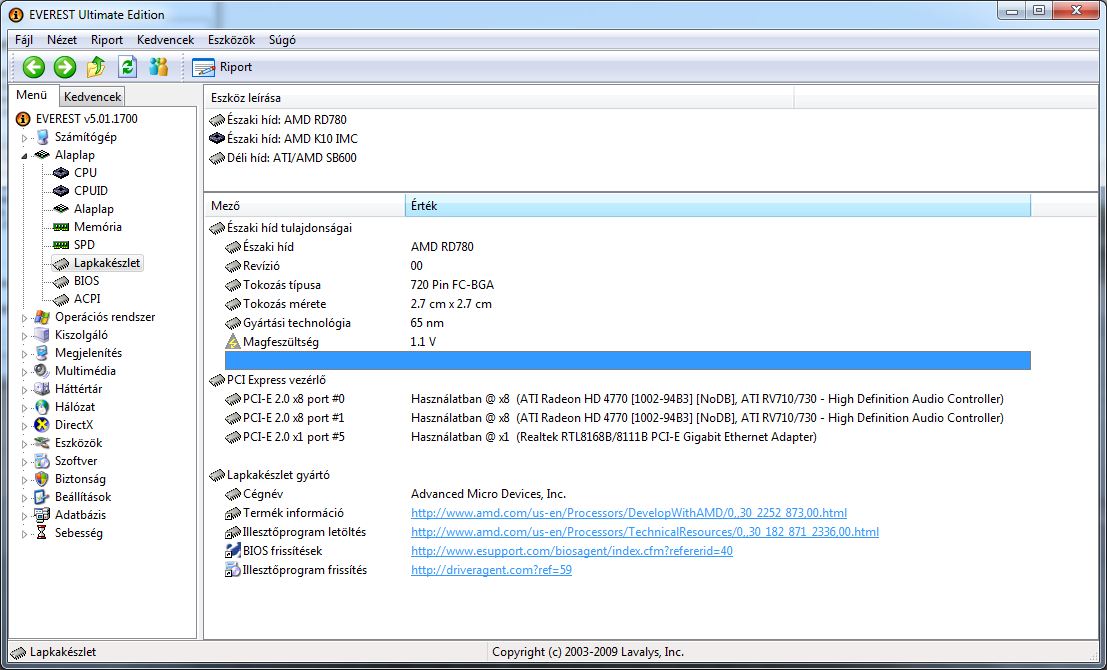Screen dimensions: 1107x670
Task: Click the Szoftver software icon
Action: pyautogui.click(x=42, y=461)
